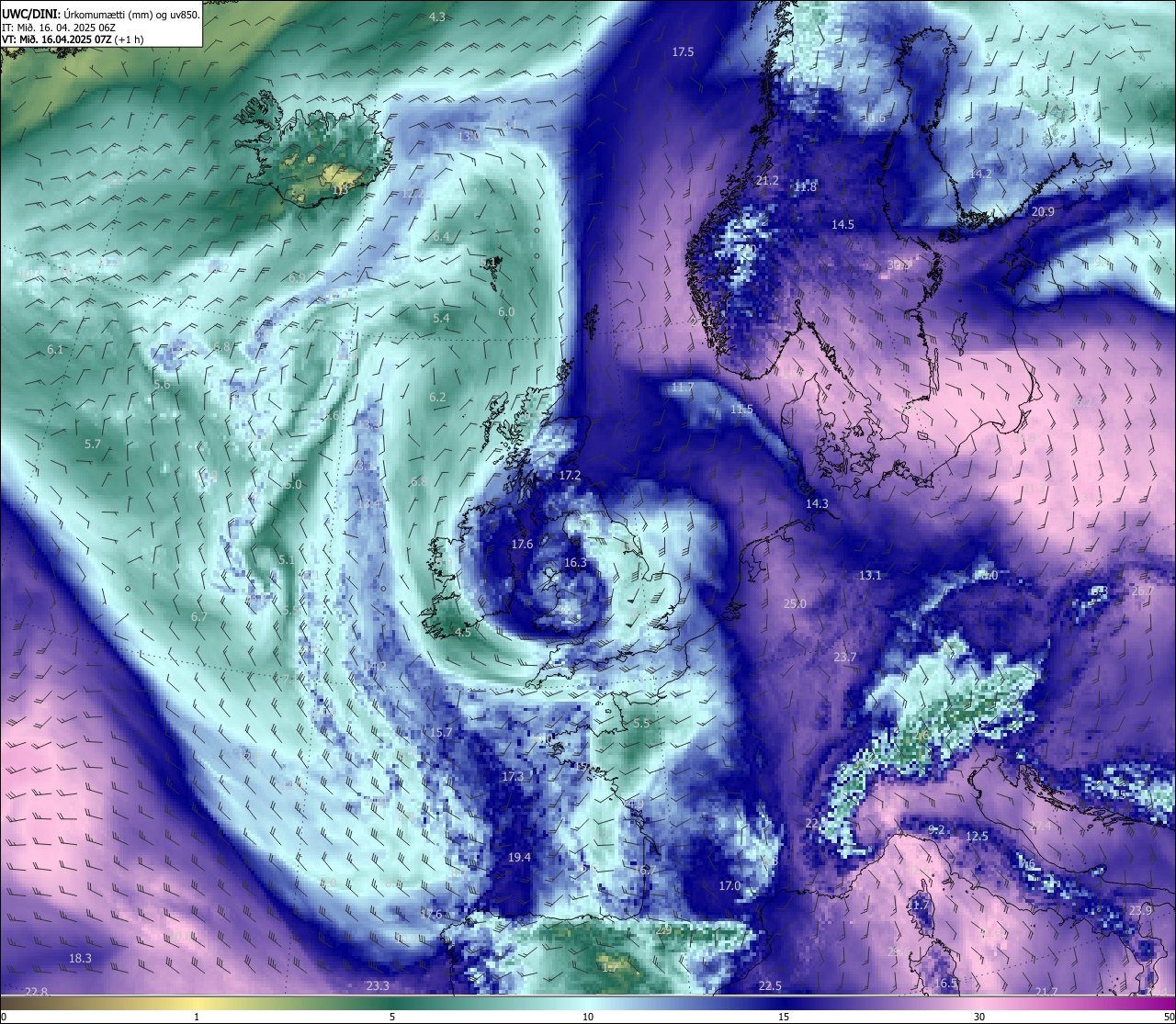Click the 19.4 value label
The image size is (1176, 1024).
(x=519, y=858)
